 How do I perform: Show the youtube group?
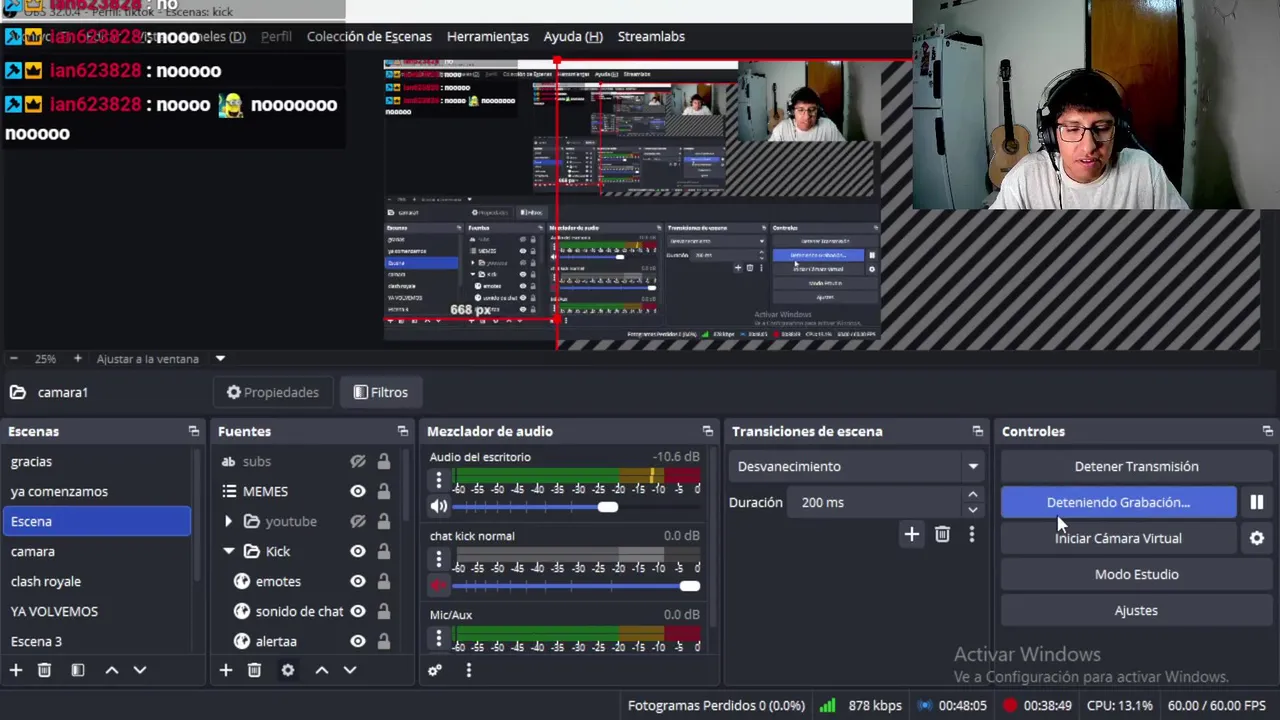358,521
